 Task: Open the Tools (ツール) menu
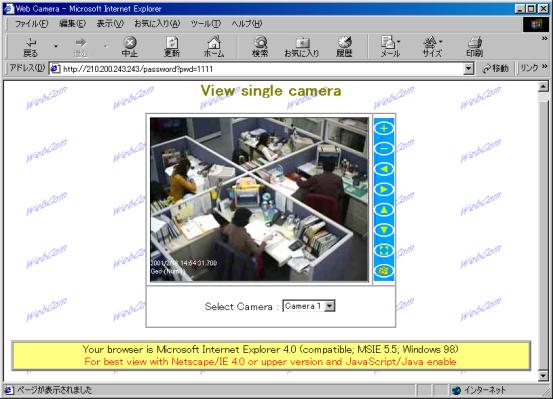(x=206, y=24)
